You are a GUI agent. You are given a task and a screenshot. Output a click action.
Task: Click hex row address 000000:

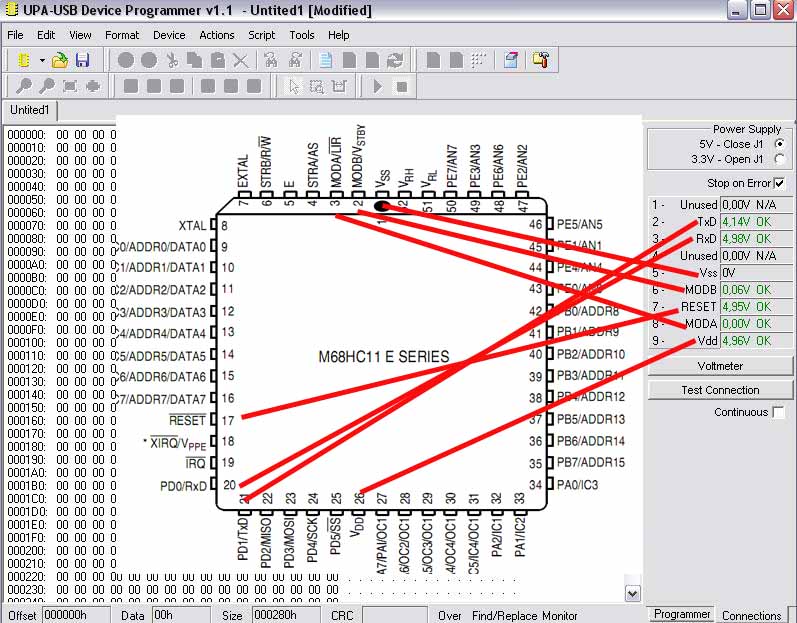26,135
